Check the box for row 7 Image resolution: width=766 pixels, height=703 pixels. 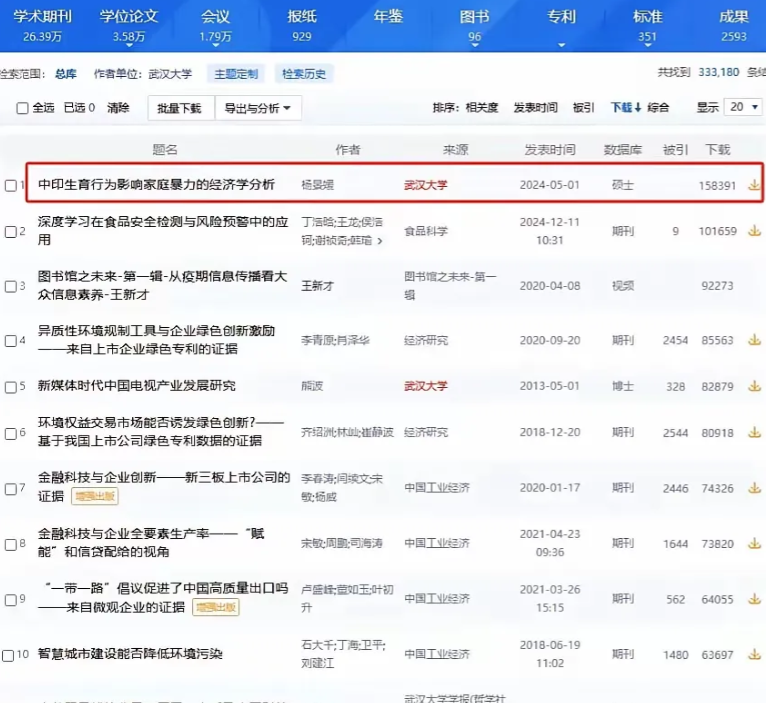[x=10, y=489]
